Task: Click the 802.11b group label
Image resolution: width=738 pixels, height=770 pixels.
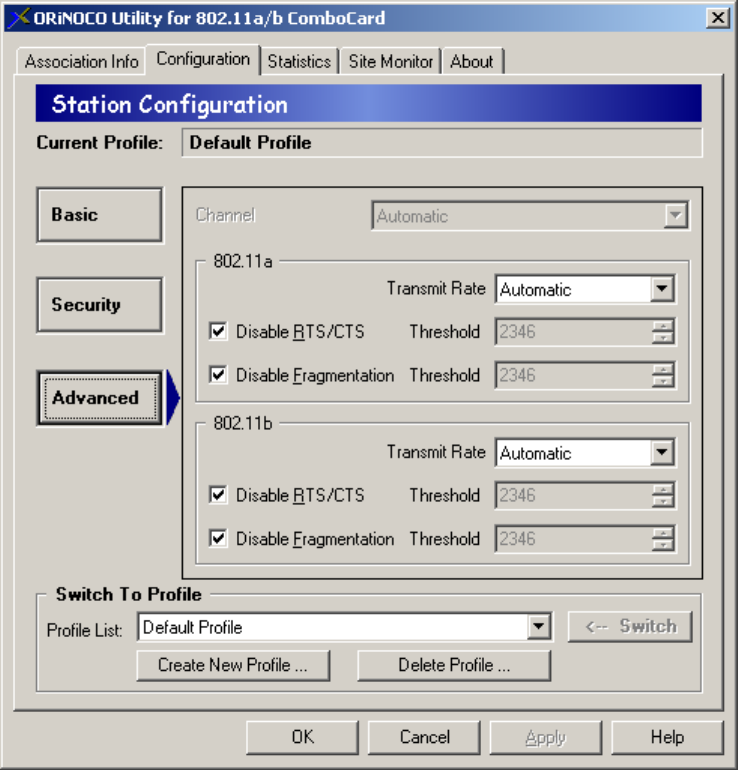Action: tap(243, 423)
